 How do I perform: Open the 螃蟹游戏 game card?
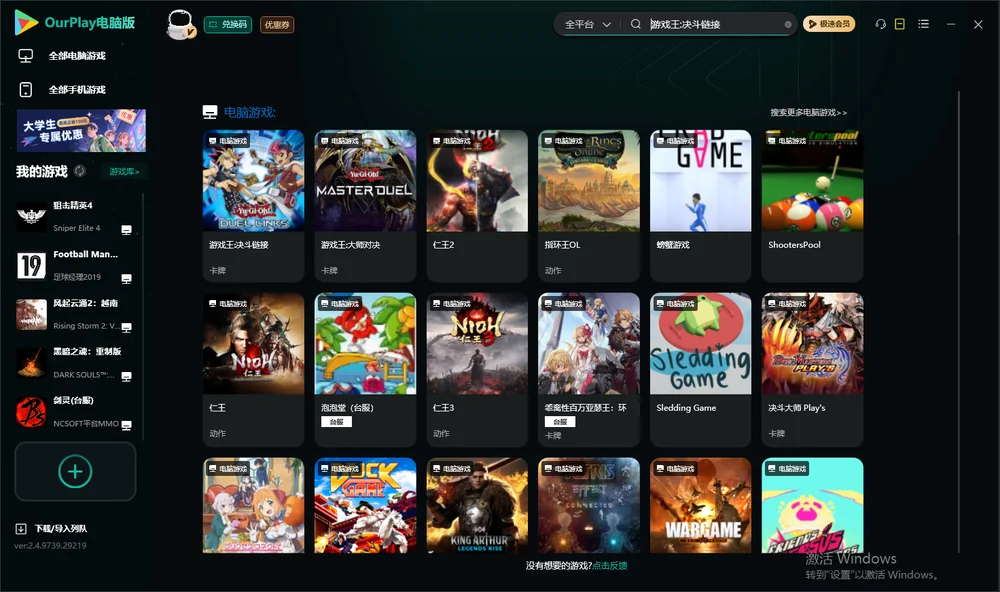coord(700,205)
